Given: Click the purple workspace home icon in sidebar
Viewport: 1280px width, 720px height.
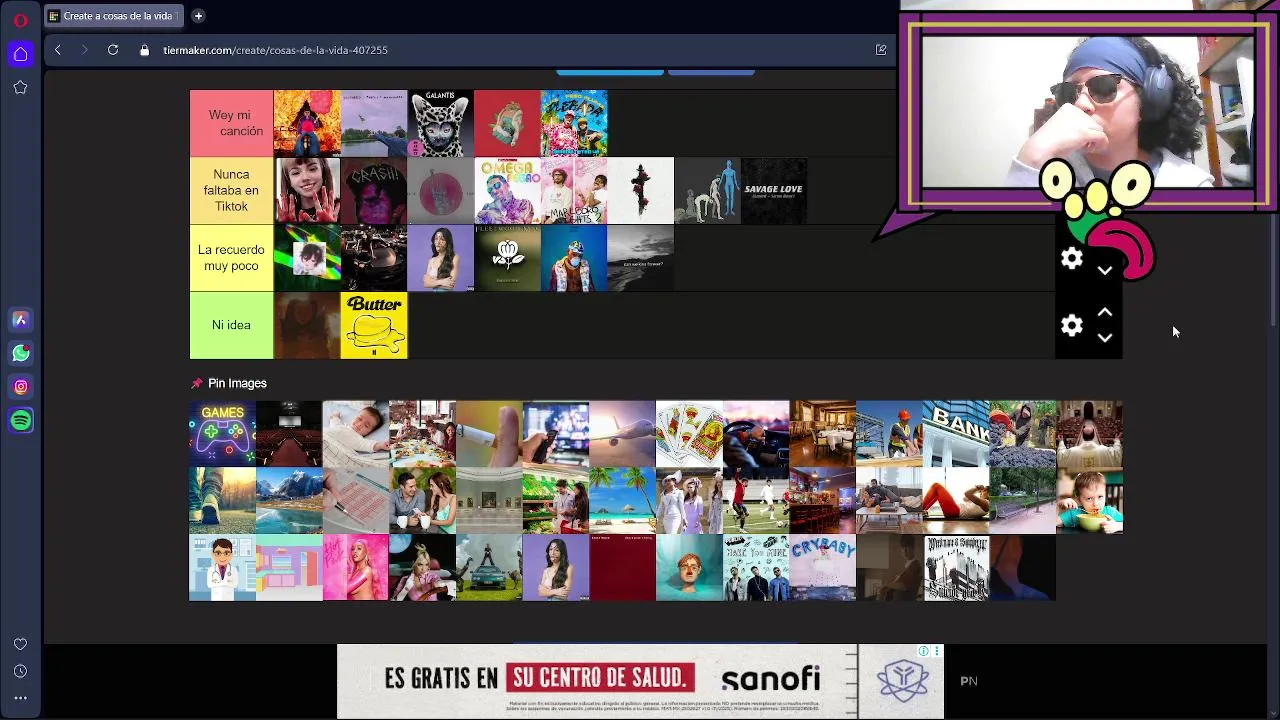Looking at the screenshot, I should pos(20,54).
